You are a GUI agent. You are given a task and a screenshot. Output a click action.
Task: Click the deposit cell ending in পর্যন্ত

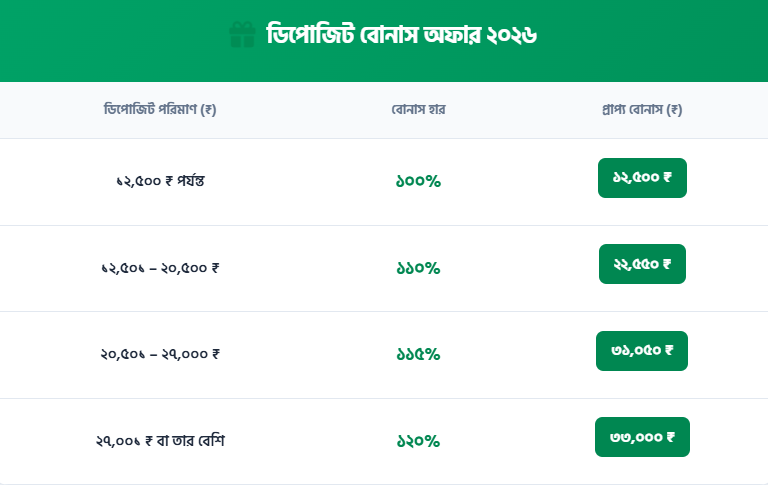click(x=160, y=181)
